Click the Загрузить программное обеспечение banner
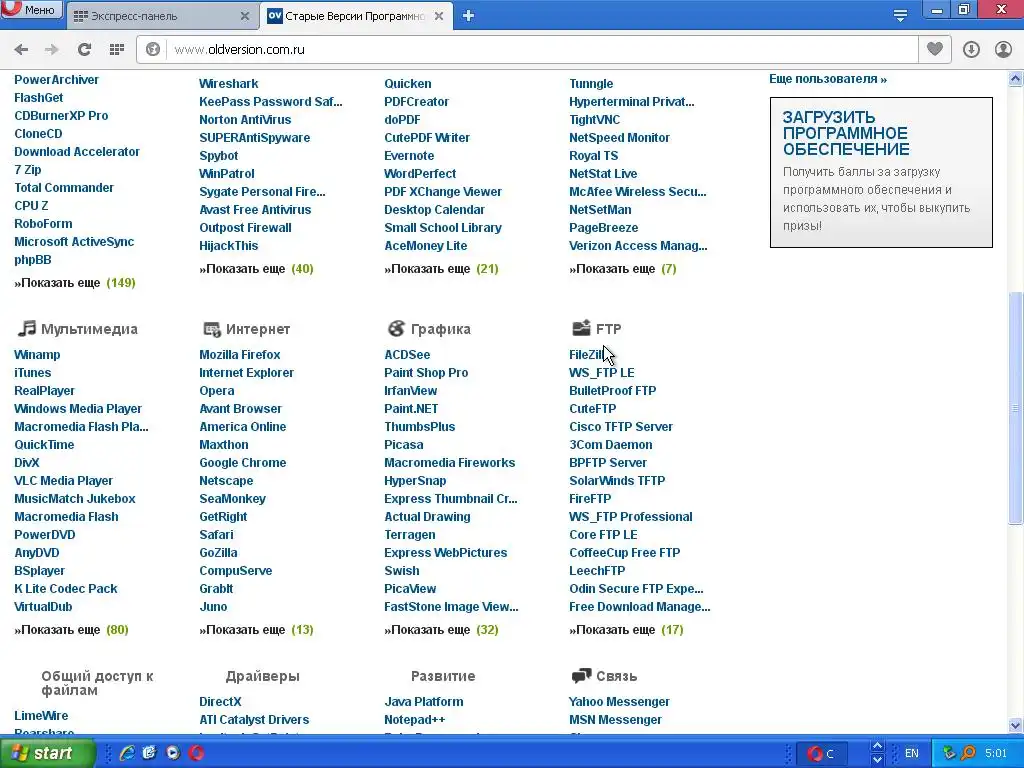Image resolution: width=1024 pixels, height=768 pixels. (x=881, y=172)
